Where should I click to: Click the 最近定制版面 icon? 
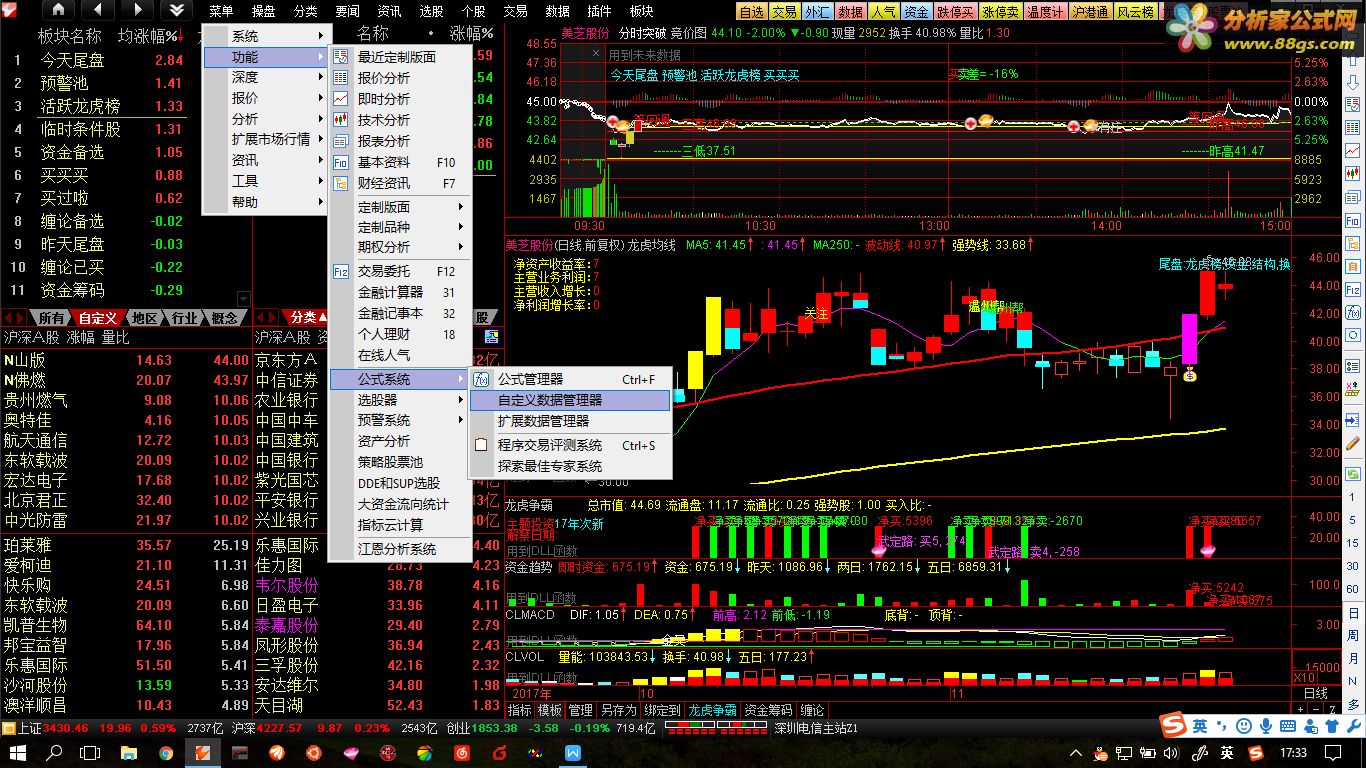(341, 57)
